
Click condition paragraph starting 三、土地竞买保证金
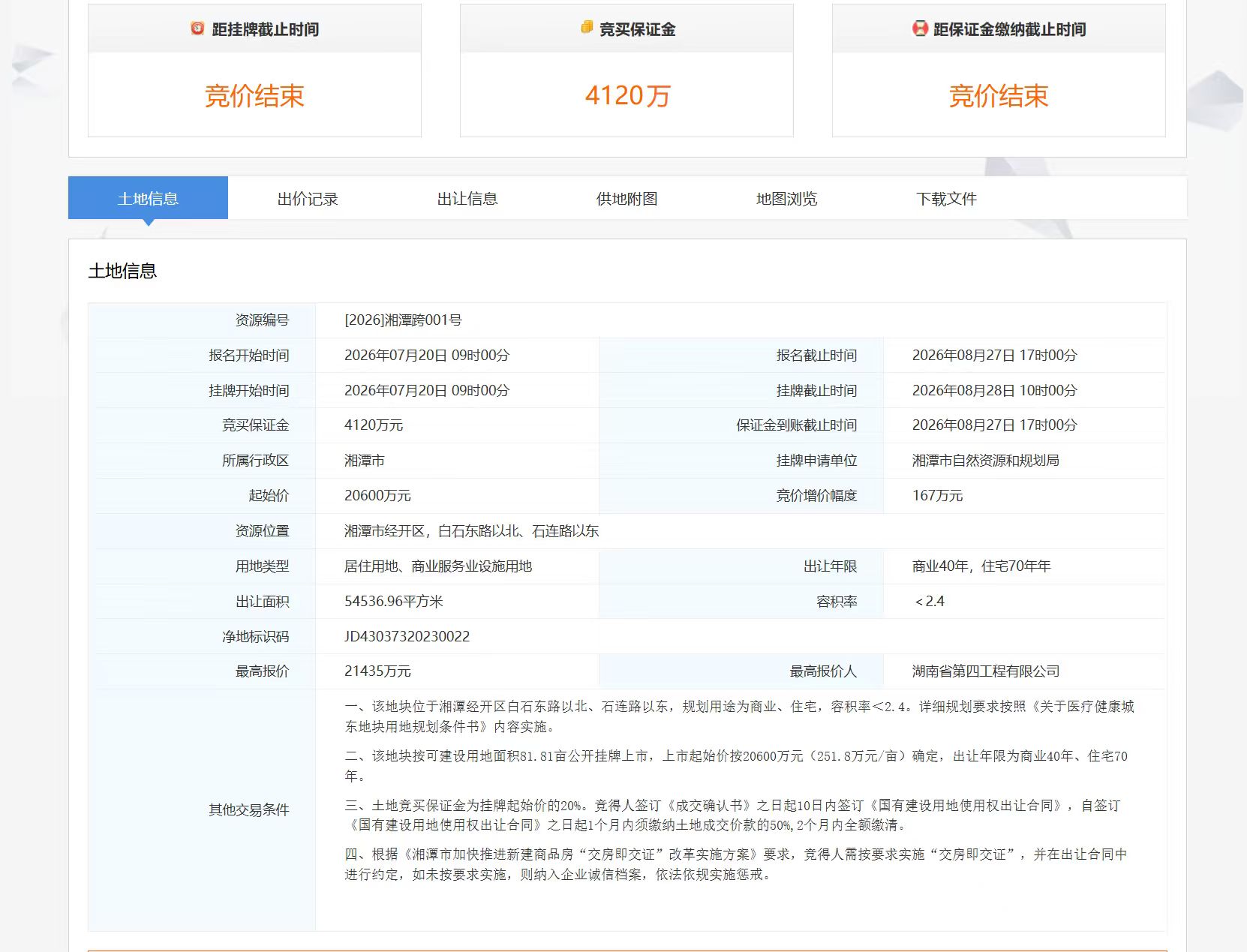[x=732, y=815]
